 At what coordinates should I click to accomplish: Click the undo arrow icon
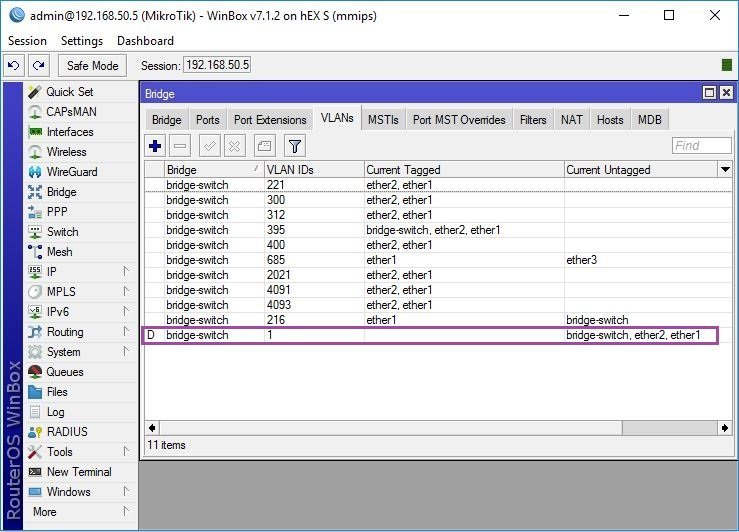pyautogui.click(x=14, y=65)
